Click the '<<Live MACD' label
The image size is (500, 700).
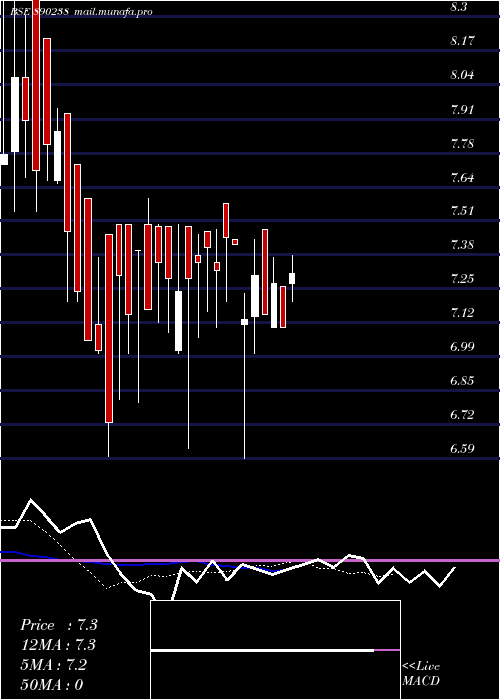point(421,674)
